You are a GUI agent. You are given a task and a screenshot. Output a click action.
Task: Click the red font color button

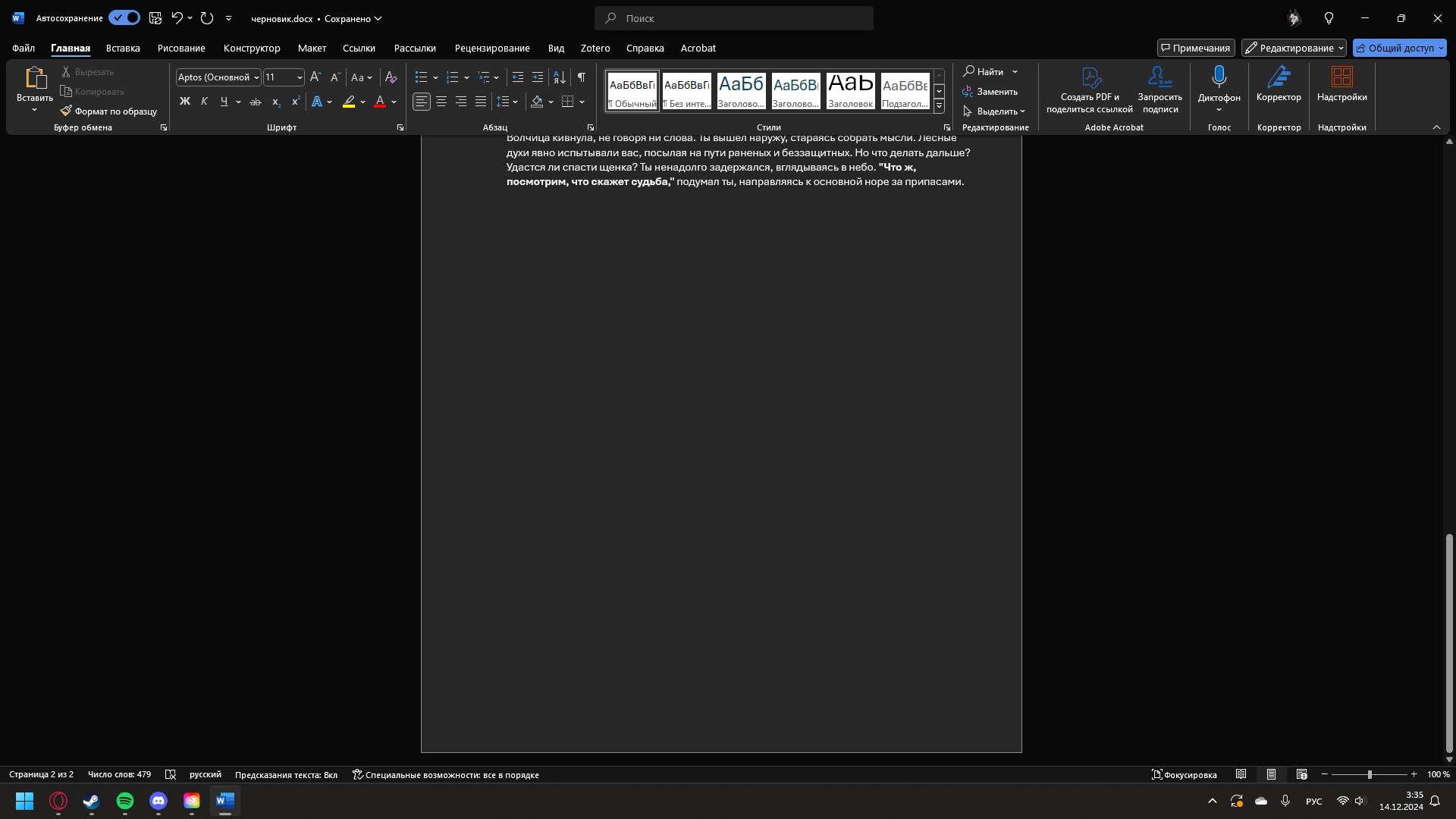coord(380,102)
